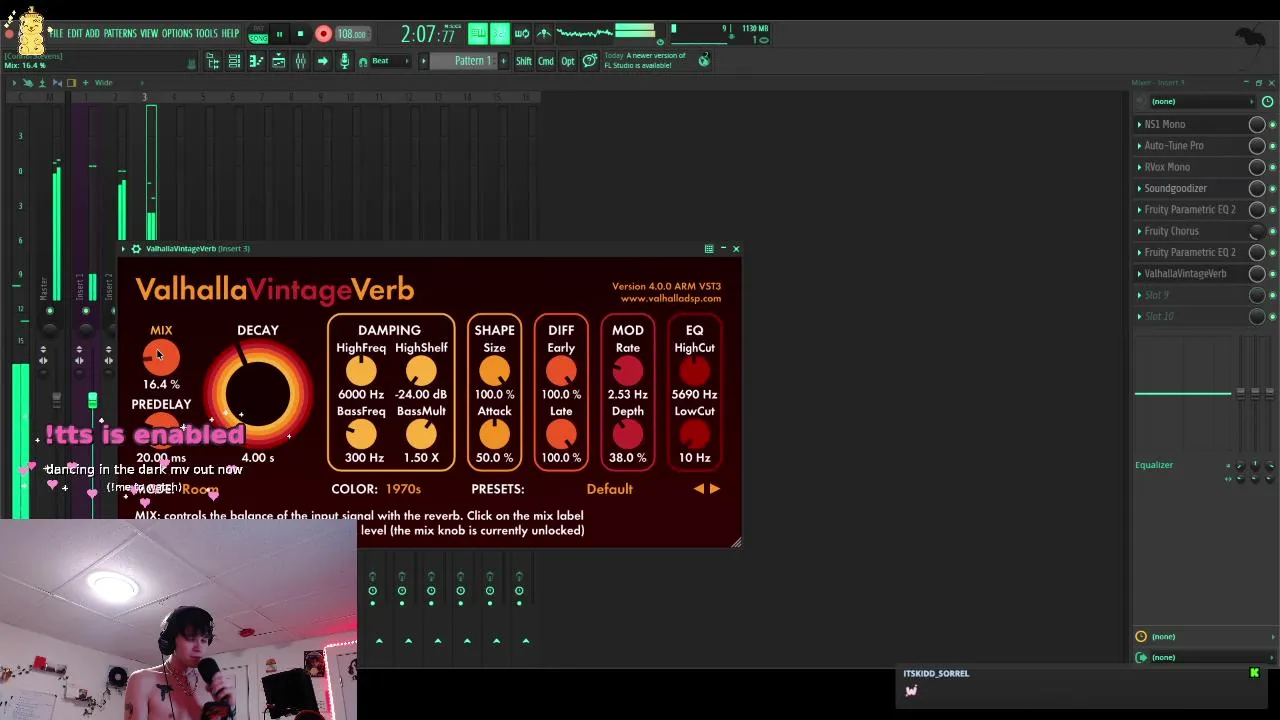Click the plus button next to Pattern 1
The image size is (1280, 720).
(503, 61)
